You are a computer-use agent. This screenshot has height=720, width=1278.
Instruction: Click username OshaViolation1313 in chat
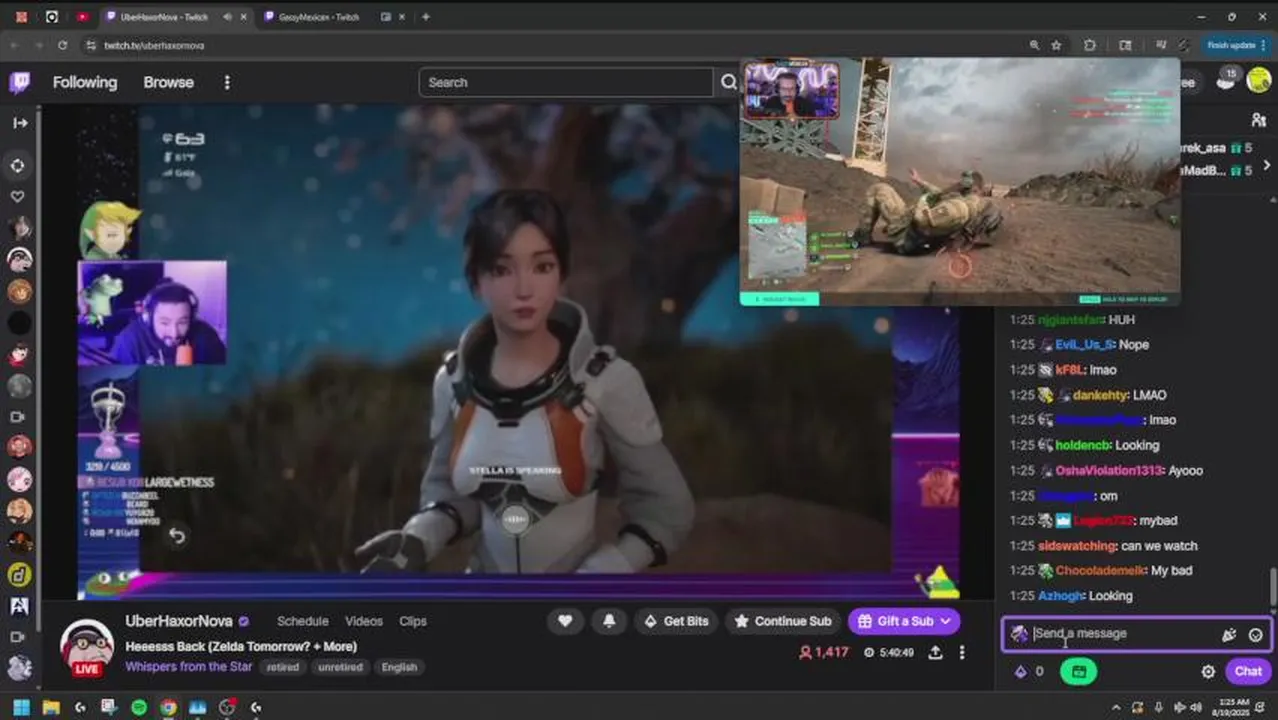[x=1110, y=470]
